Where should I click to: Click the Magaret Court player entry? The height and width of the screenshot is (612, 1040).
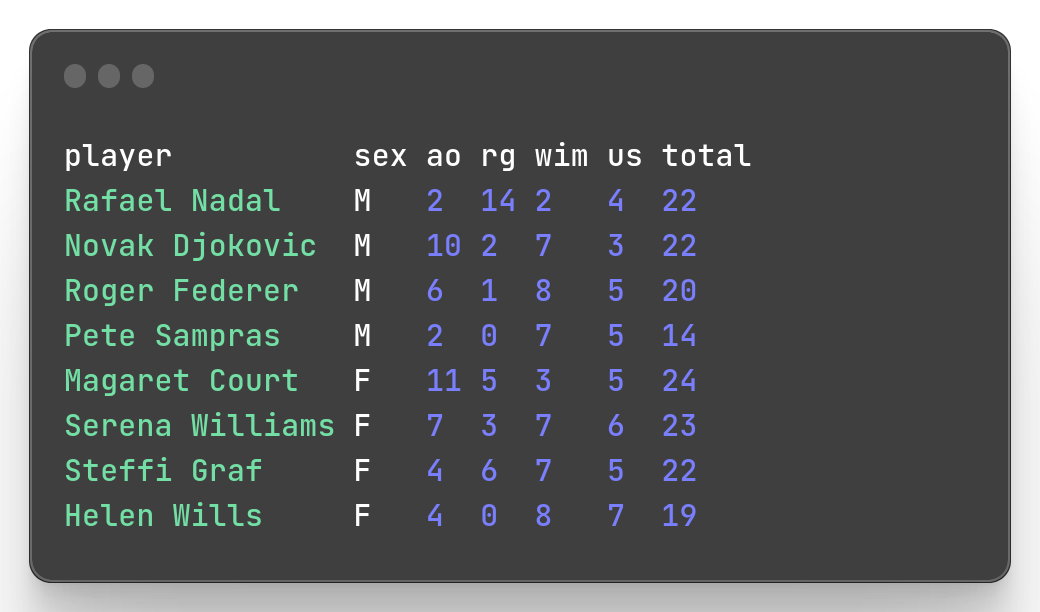181,382
